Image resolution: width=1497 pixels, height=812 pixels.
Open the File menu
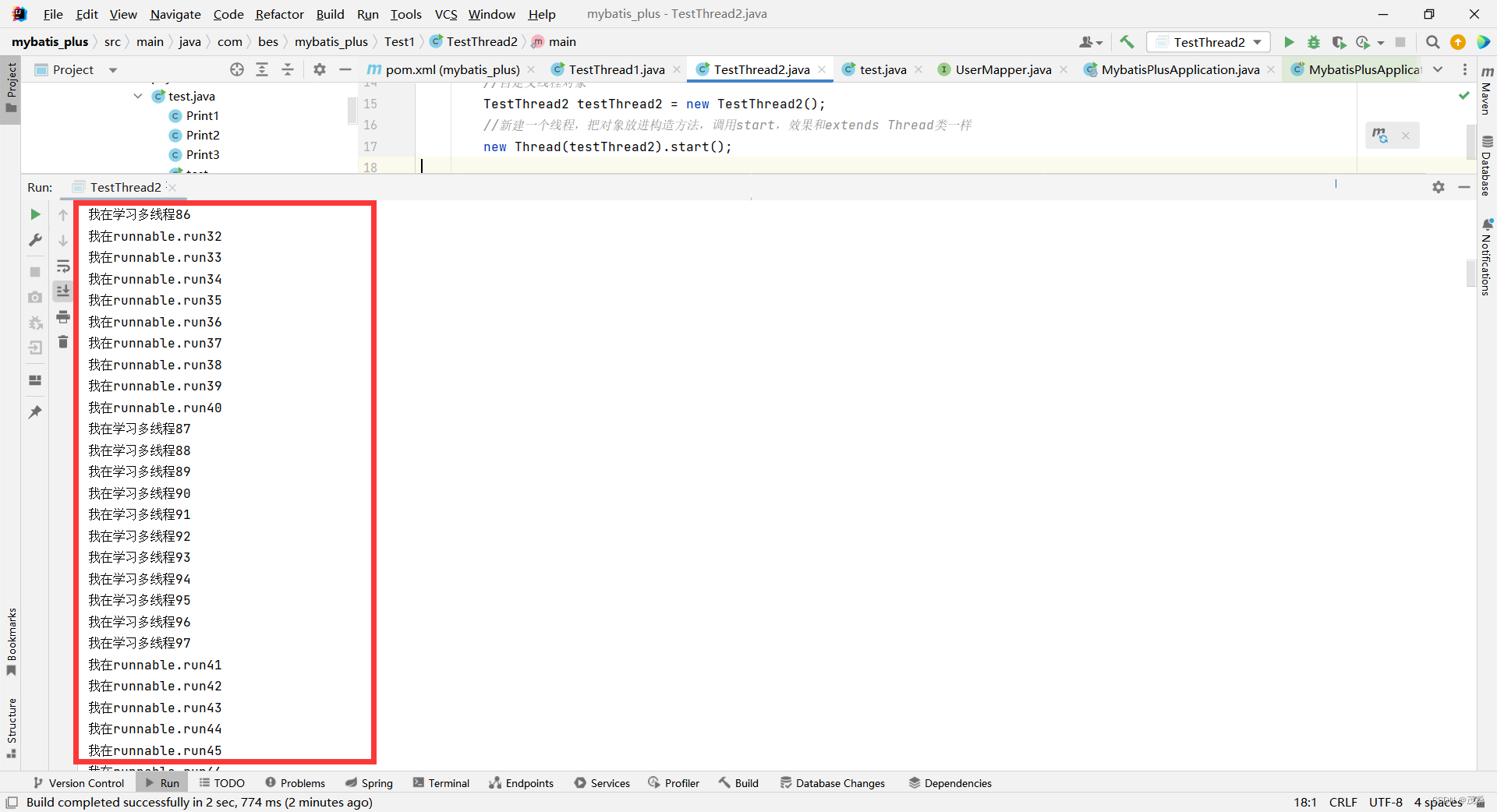pos(53,14)
